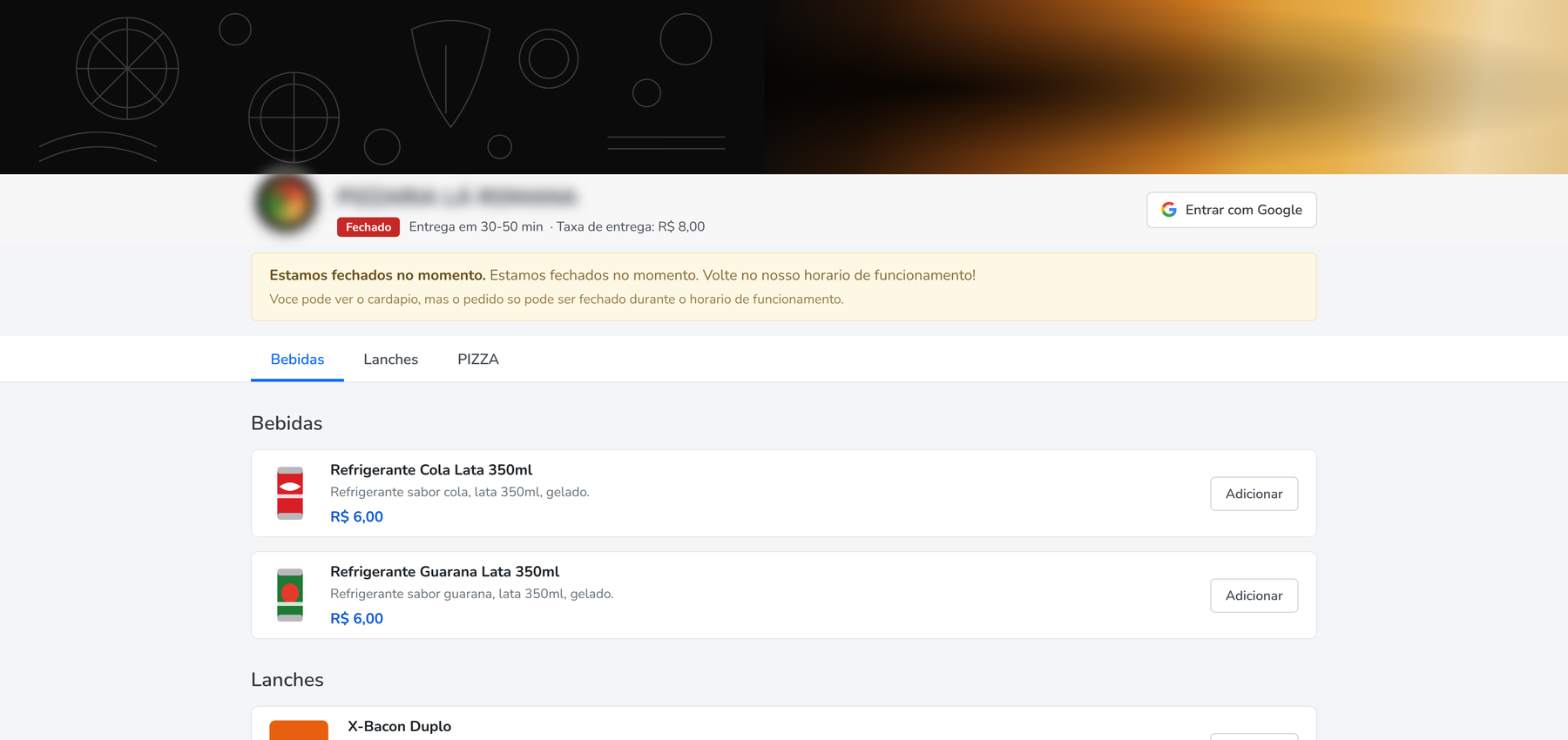Click the Lanches section heading
This screenshot has height=740, width=1568.
coord(287,680)
